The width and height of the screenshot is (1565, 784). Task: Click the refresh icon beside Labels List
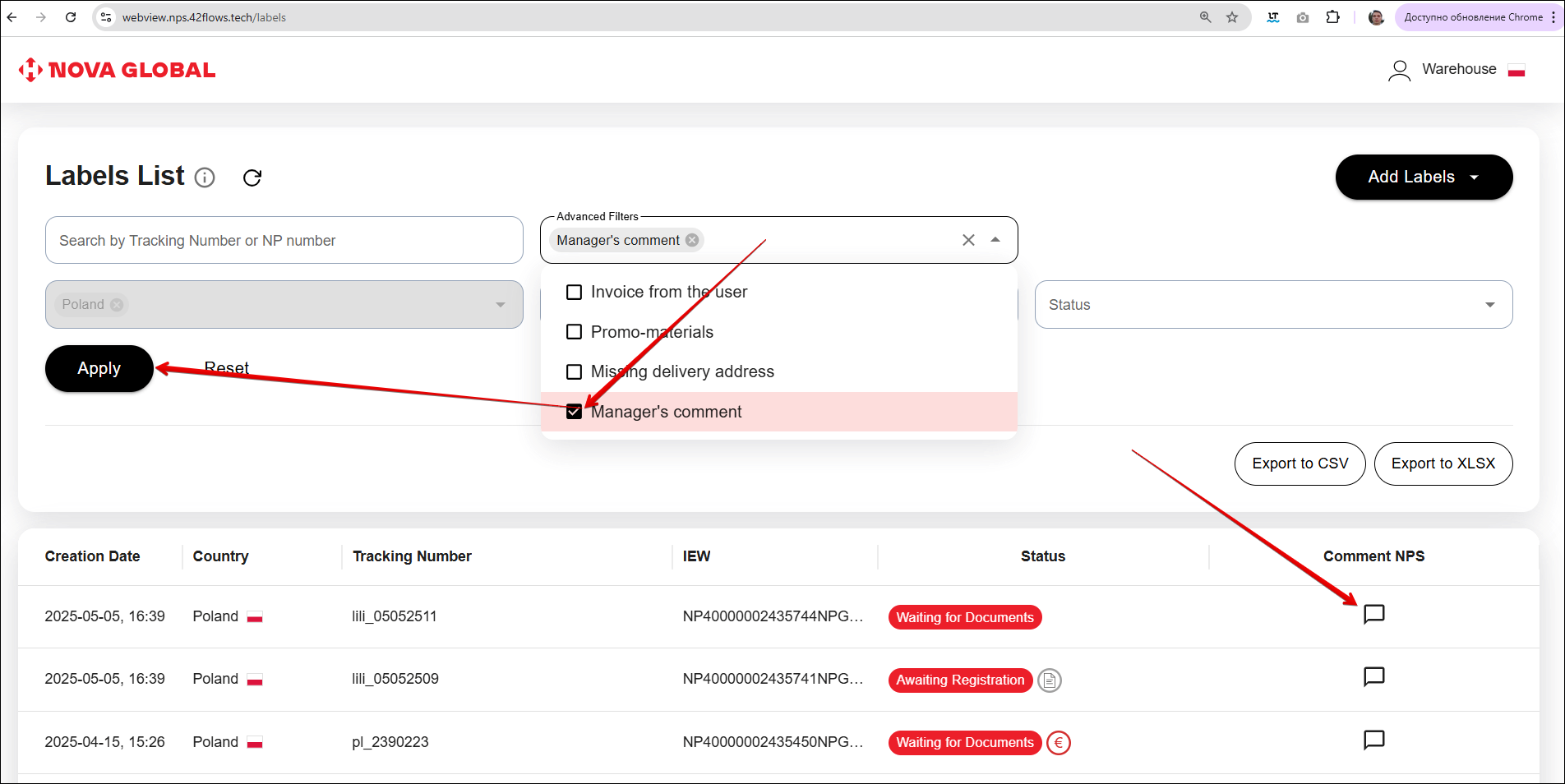pos(252,178)
